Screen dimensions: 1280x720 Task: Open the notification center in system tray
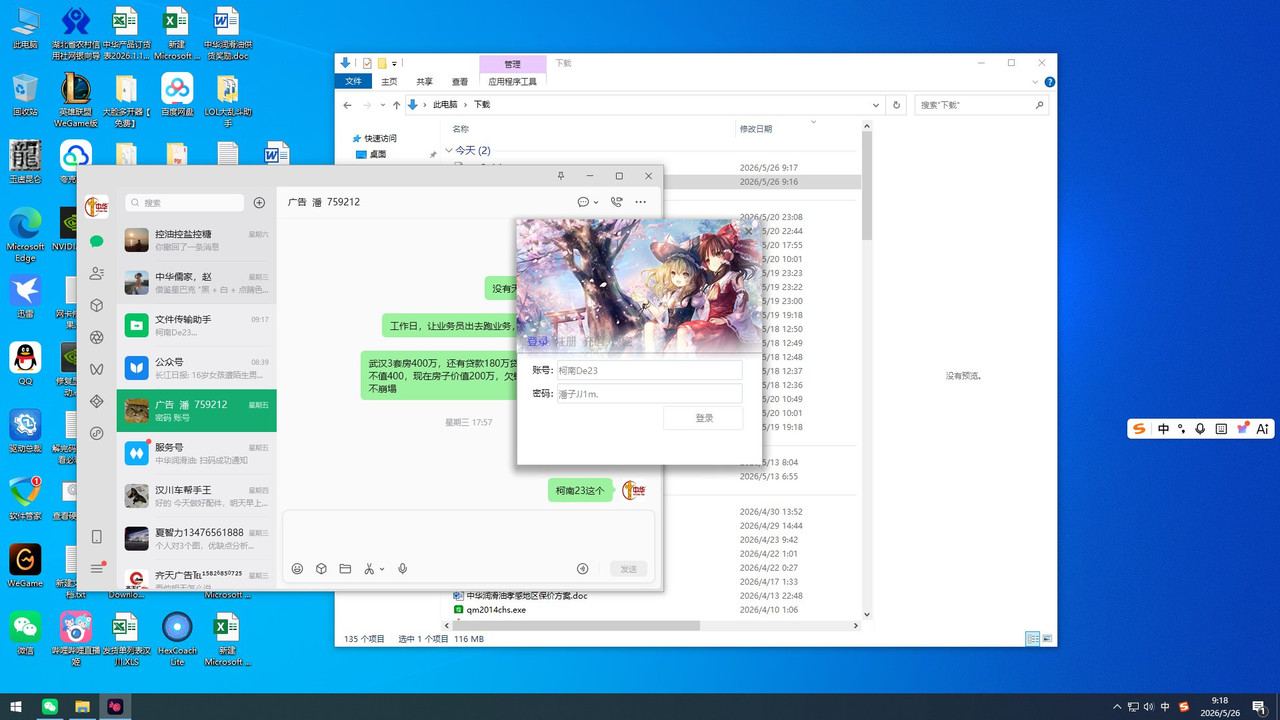1258,706
